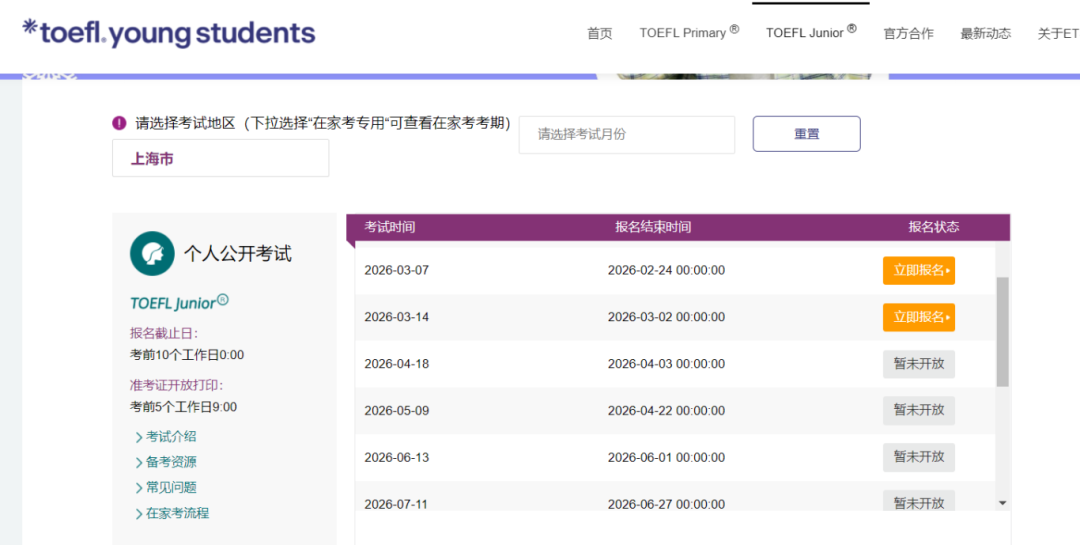Click chevron icon beside 考试介绍
This screenshot has width=1080, height=545.
point(139,438)
